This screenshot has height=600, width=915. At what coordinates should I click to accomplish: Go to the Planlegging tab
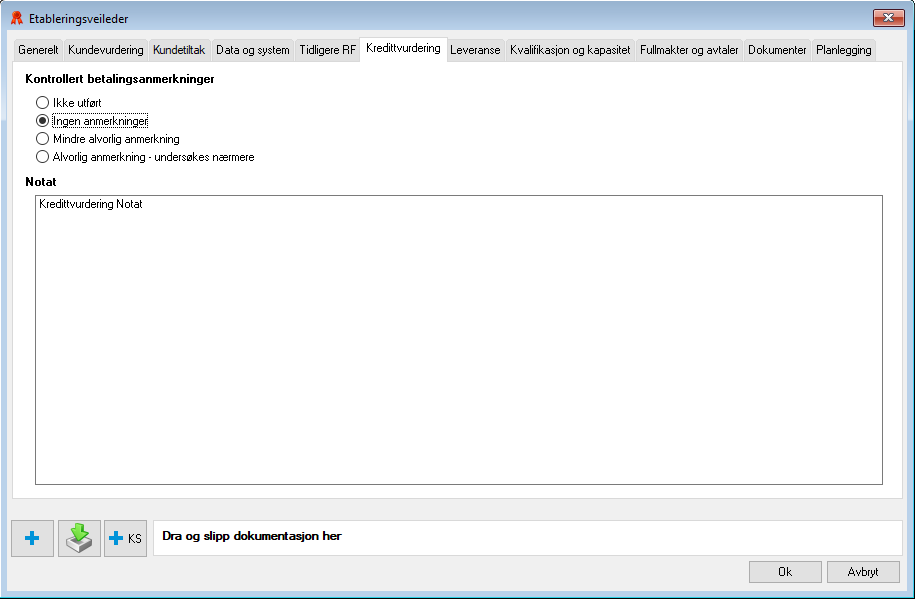[844, 50]
